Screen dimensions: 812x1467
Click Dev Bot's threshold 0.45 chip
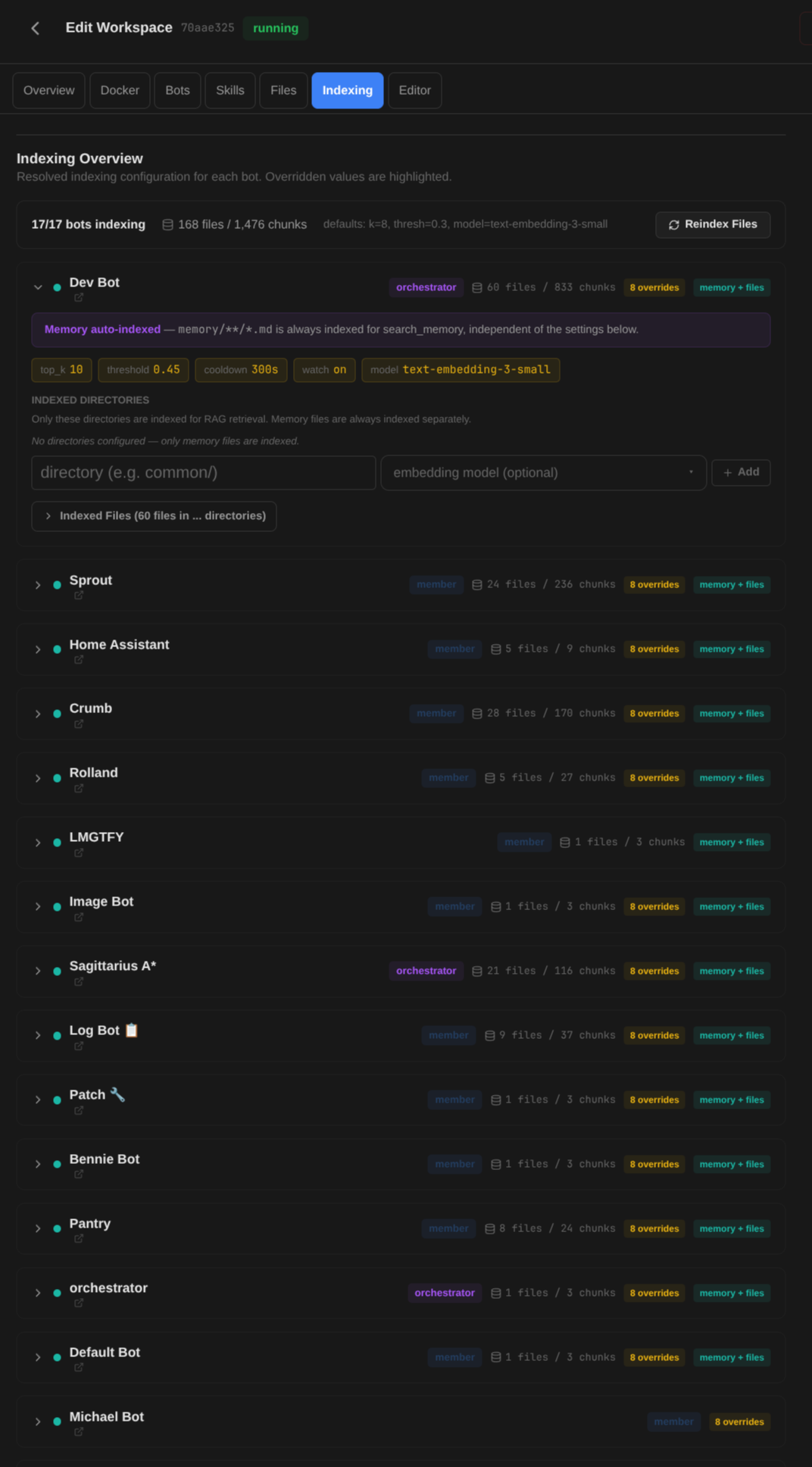pyautogui.click(x=143, y=370)
